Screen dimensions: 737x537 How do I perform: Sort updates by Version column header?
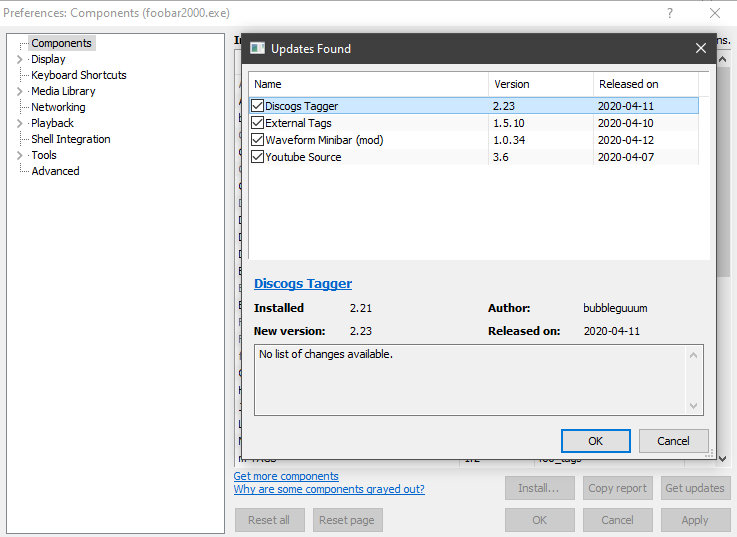pyautogui.click(x=511, y=84)
